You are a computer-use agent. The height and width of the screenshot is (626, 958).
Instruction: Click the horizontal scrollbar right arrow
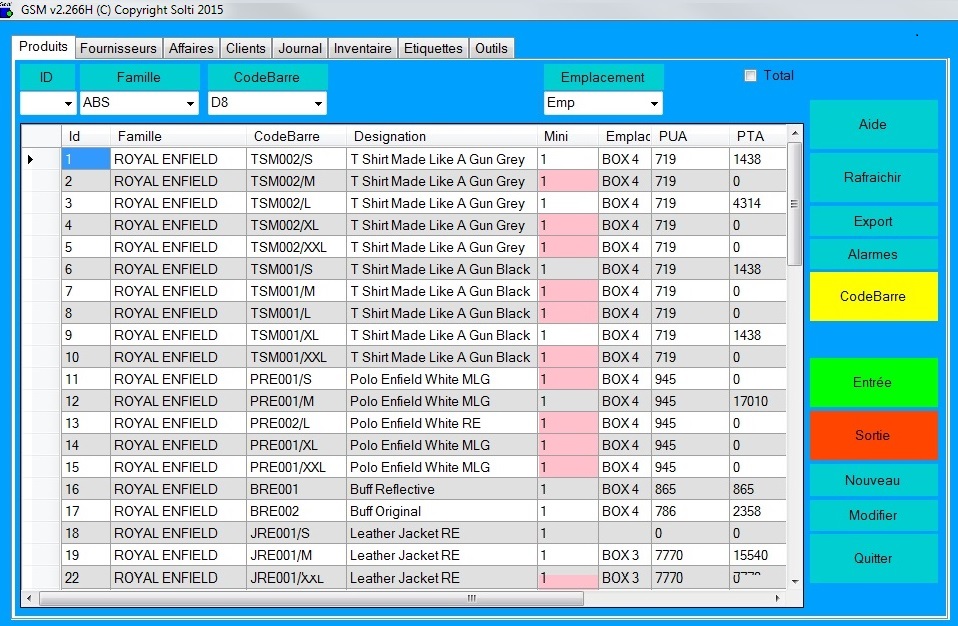click(777, 598)
